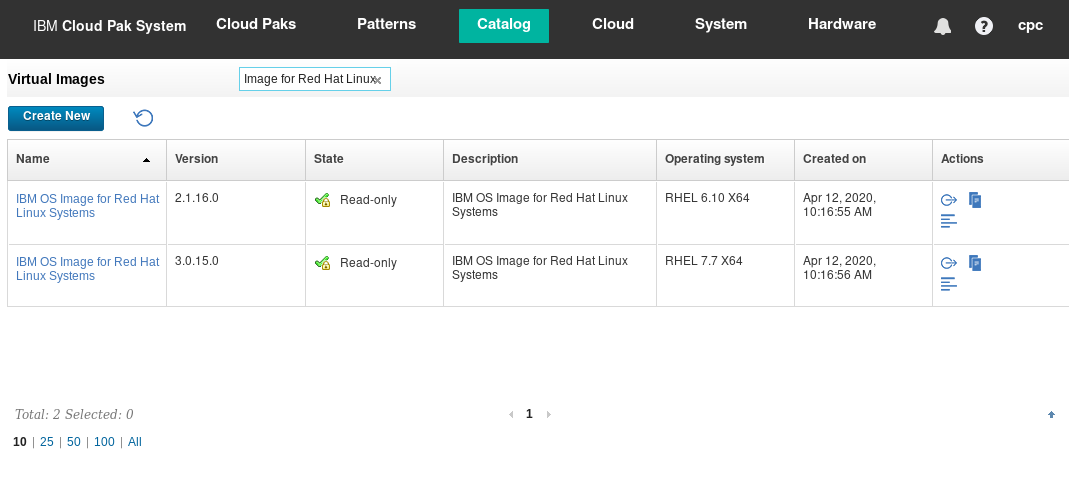1069x481 pixels.
Task: Open the help question mark icon
Action: [984, 26]
